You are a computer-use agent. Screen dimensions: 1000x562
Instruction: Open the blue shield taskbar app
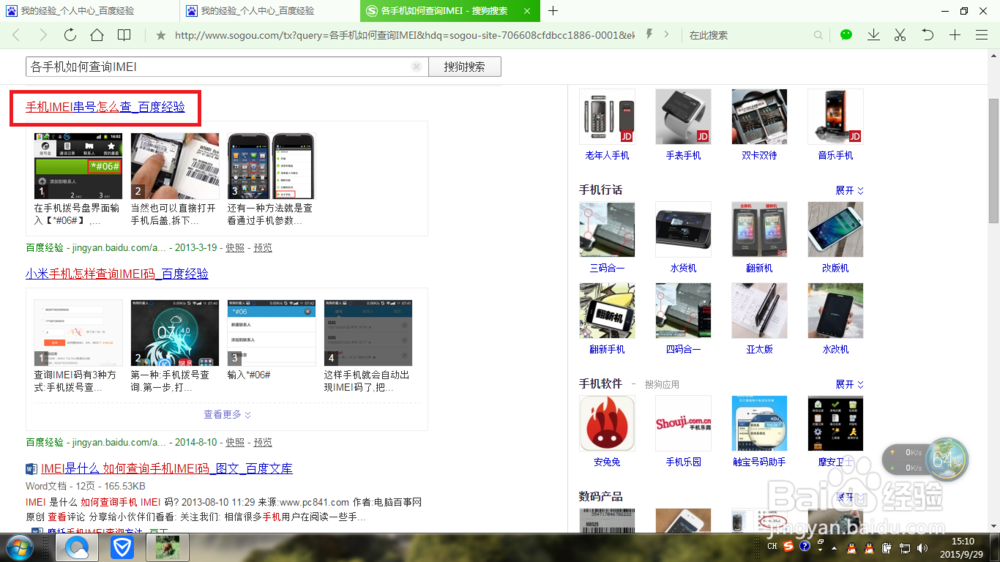[x=122, y=548]
